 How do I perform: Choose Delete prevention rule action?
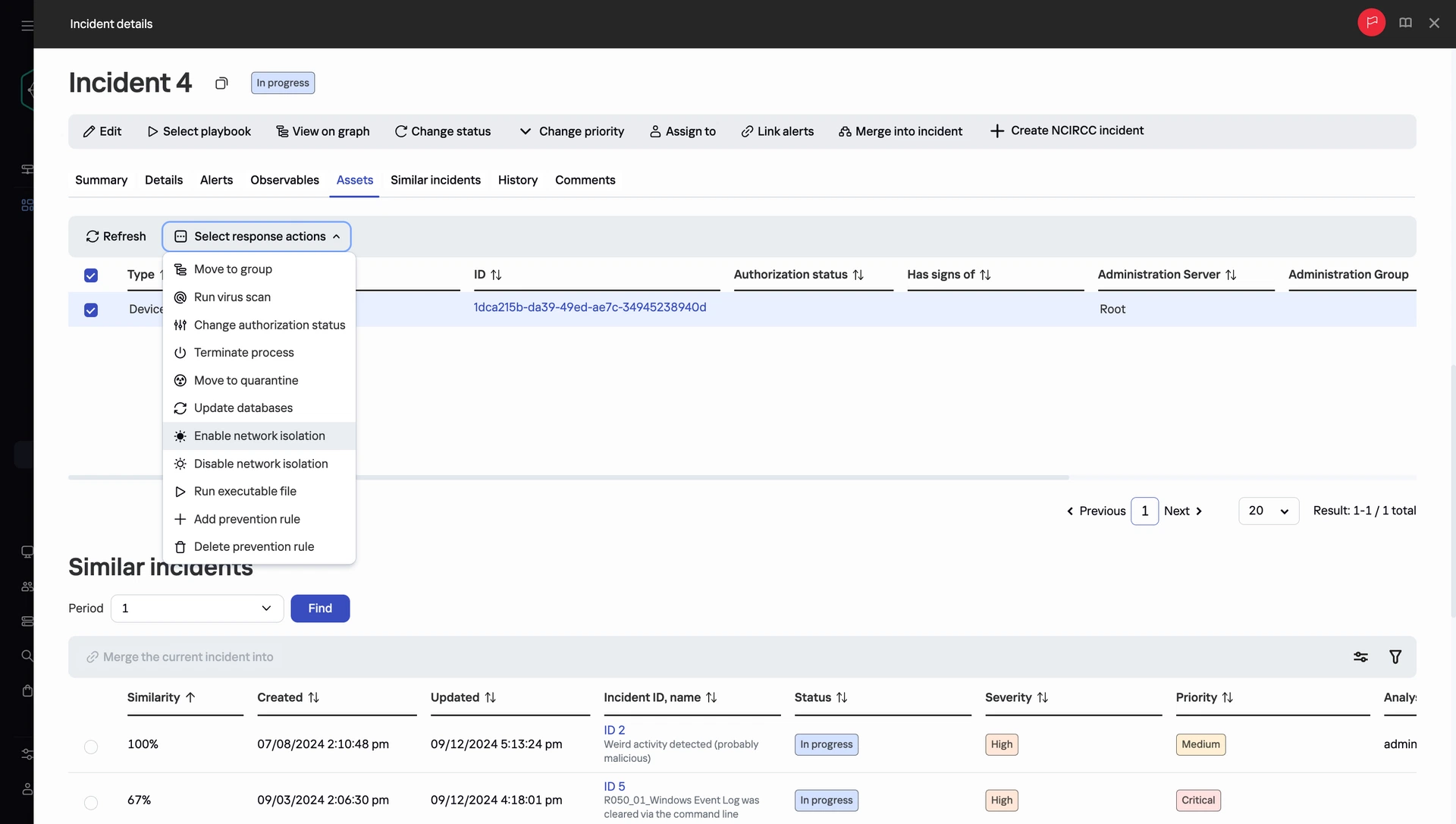pos(259,547)
